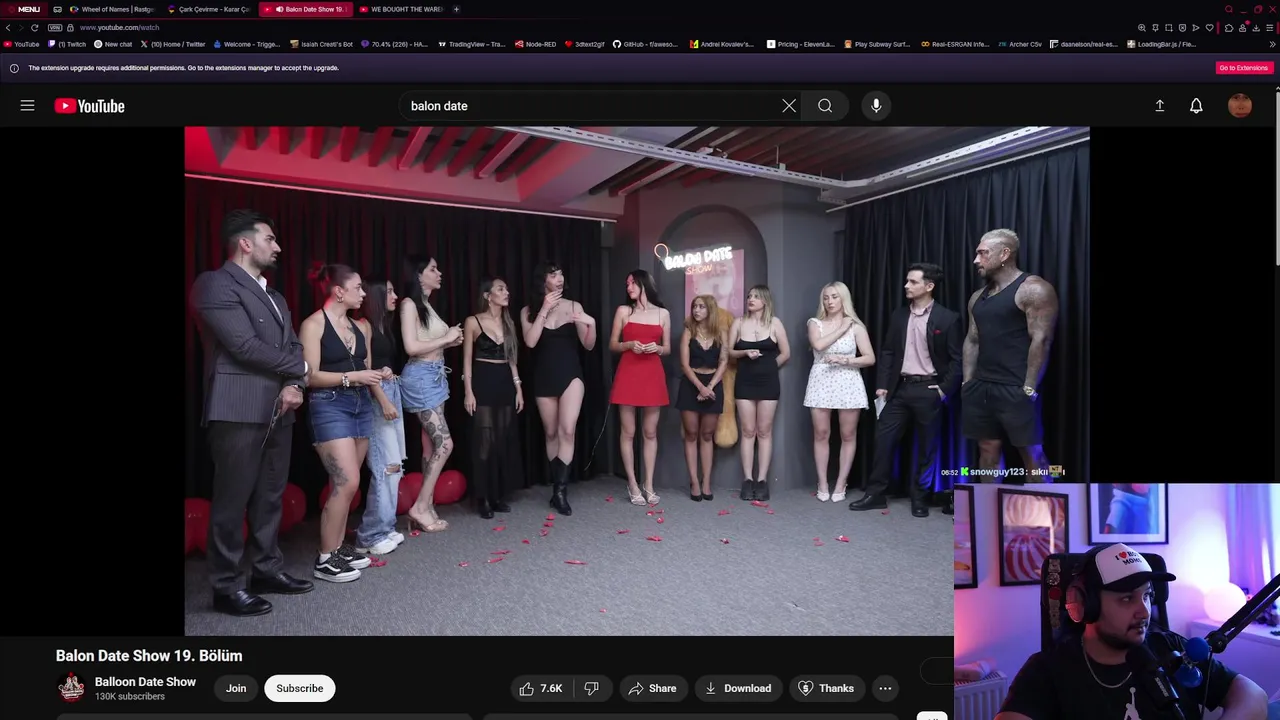
Task: Open Archer CSV bookmark
Action: [x=1020, y=44]
